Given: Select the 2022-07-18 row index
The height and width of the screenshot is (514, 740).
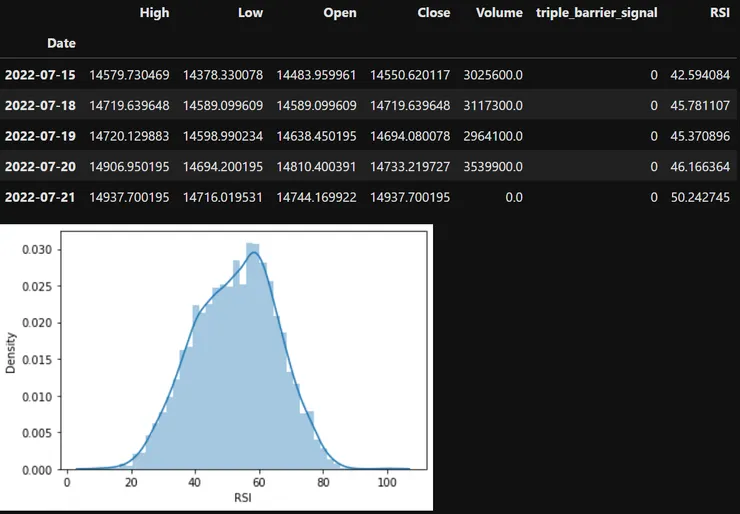Looking at the screenshot, I should pos(40,105).
